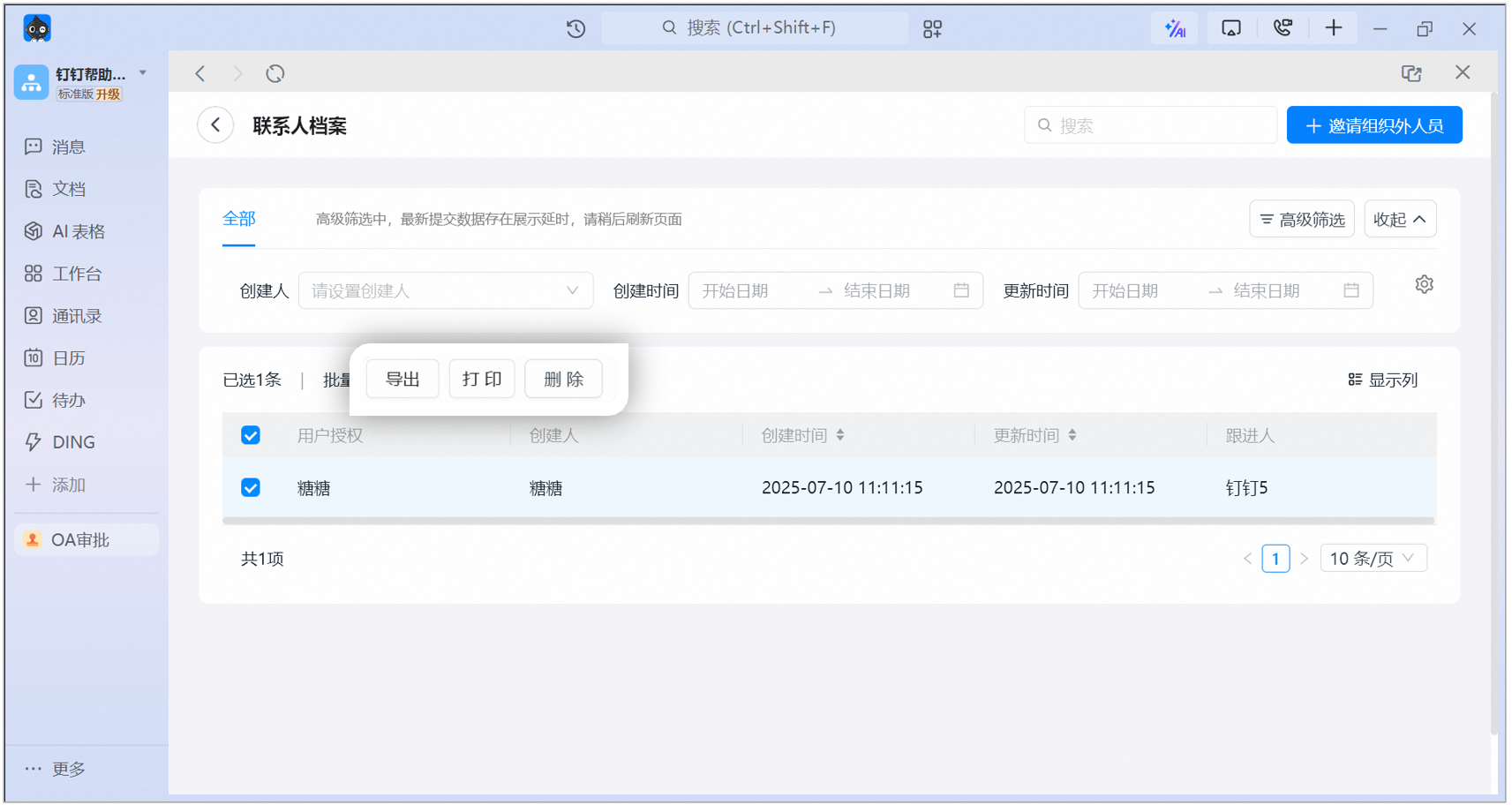The width and height of the screenshot is (1512, 805).
Task: Open page in separate window icon
Action: pyautogui.click(x=1411, y=73)
